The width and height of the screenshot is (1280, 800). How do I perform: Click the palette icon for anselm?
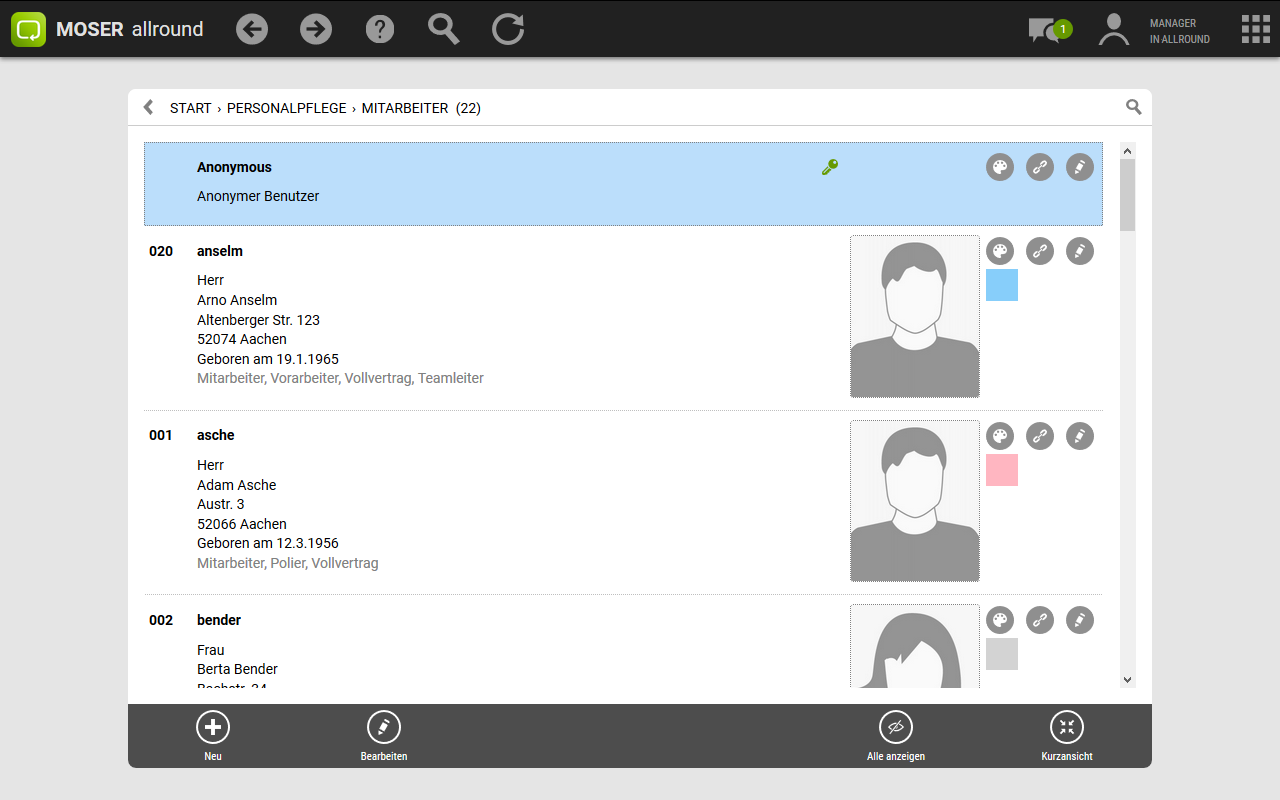[x=1000, y=251]
